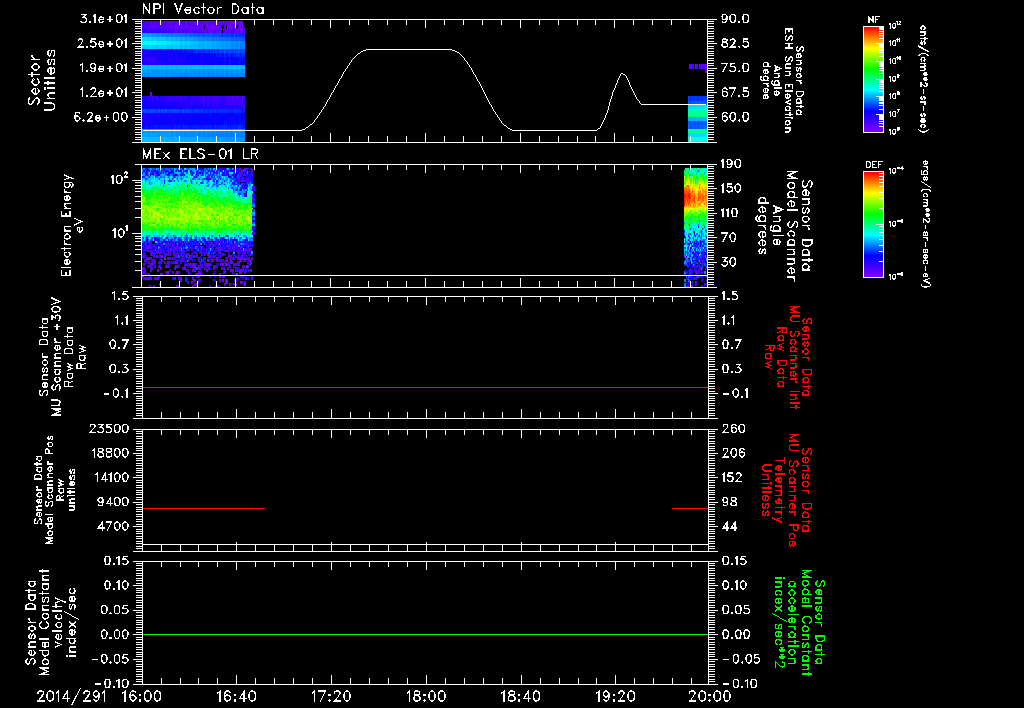Image resolution: width=1024 pixels, height=708 pixels.
Task: Click the '98' telemetry tick value
Action: coord(728,502)
